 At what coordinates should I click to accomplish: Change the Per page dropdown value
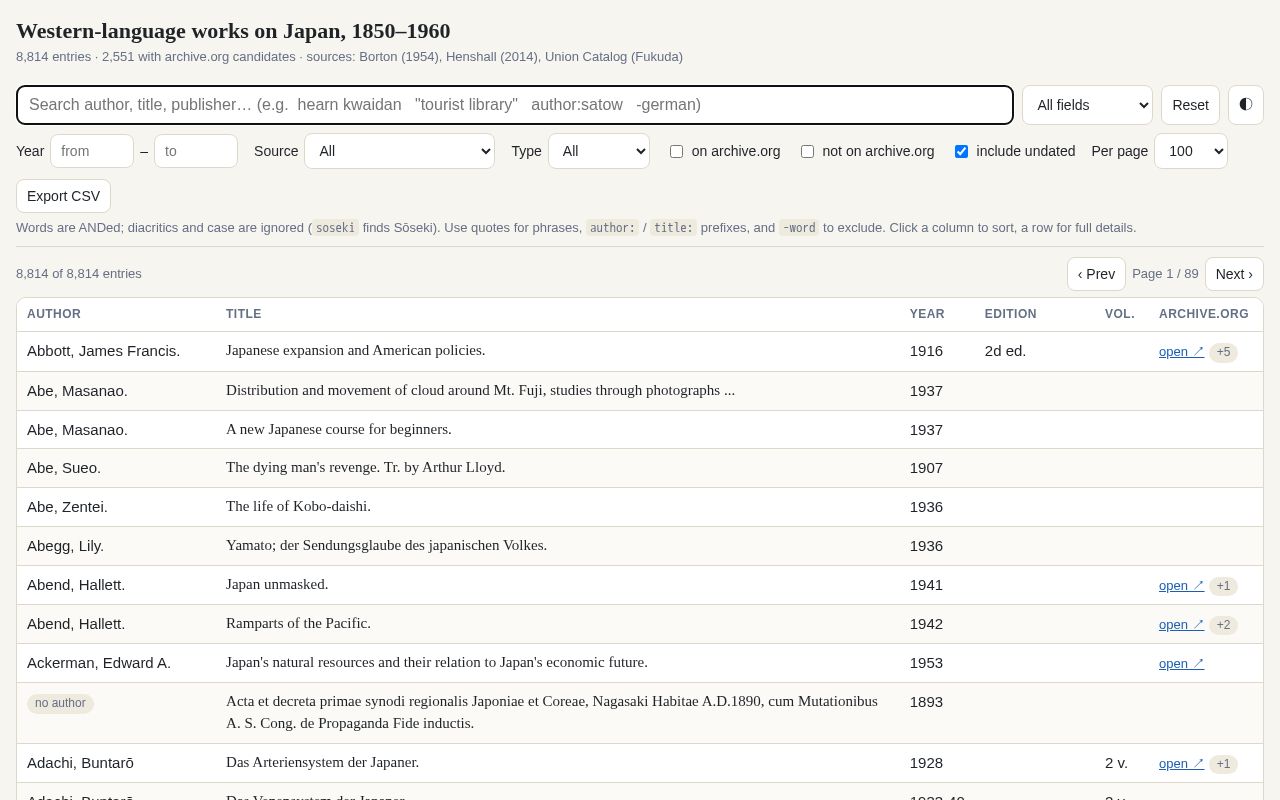(1190, 151)
